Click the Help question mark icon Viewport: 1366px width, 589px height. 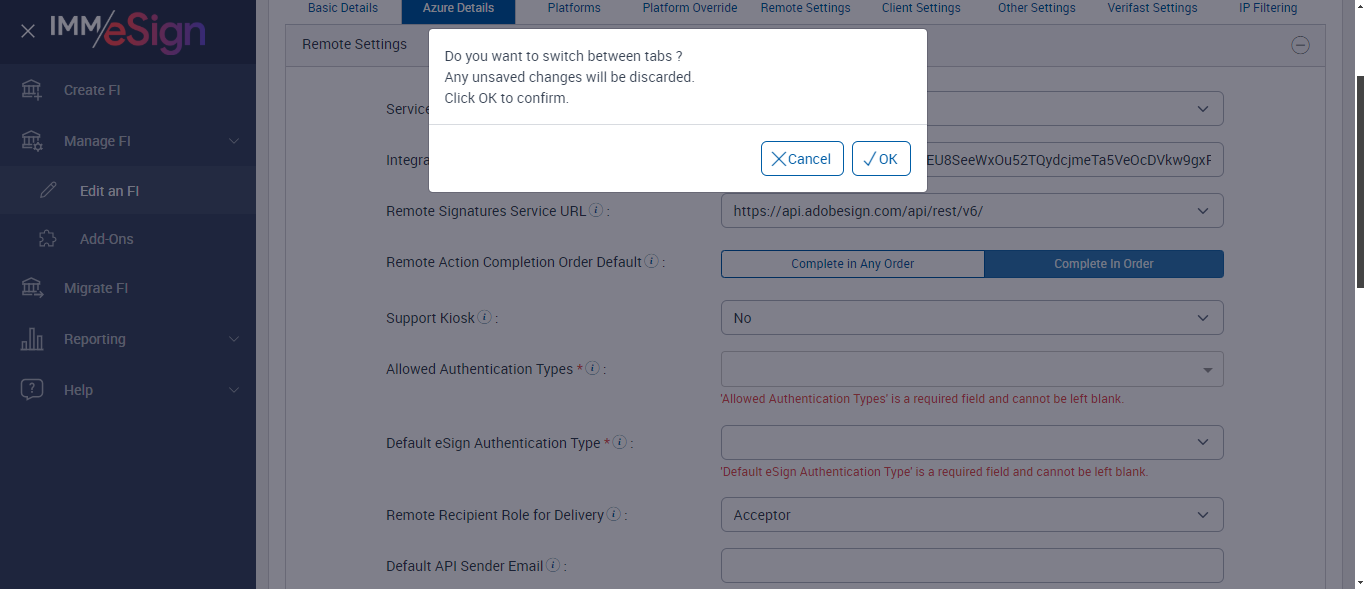tap(32, 390)
